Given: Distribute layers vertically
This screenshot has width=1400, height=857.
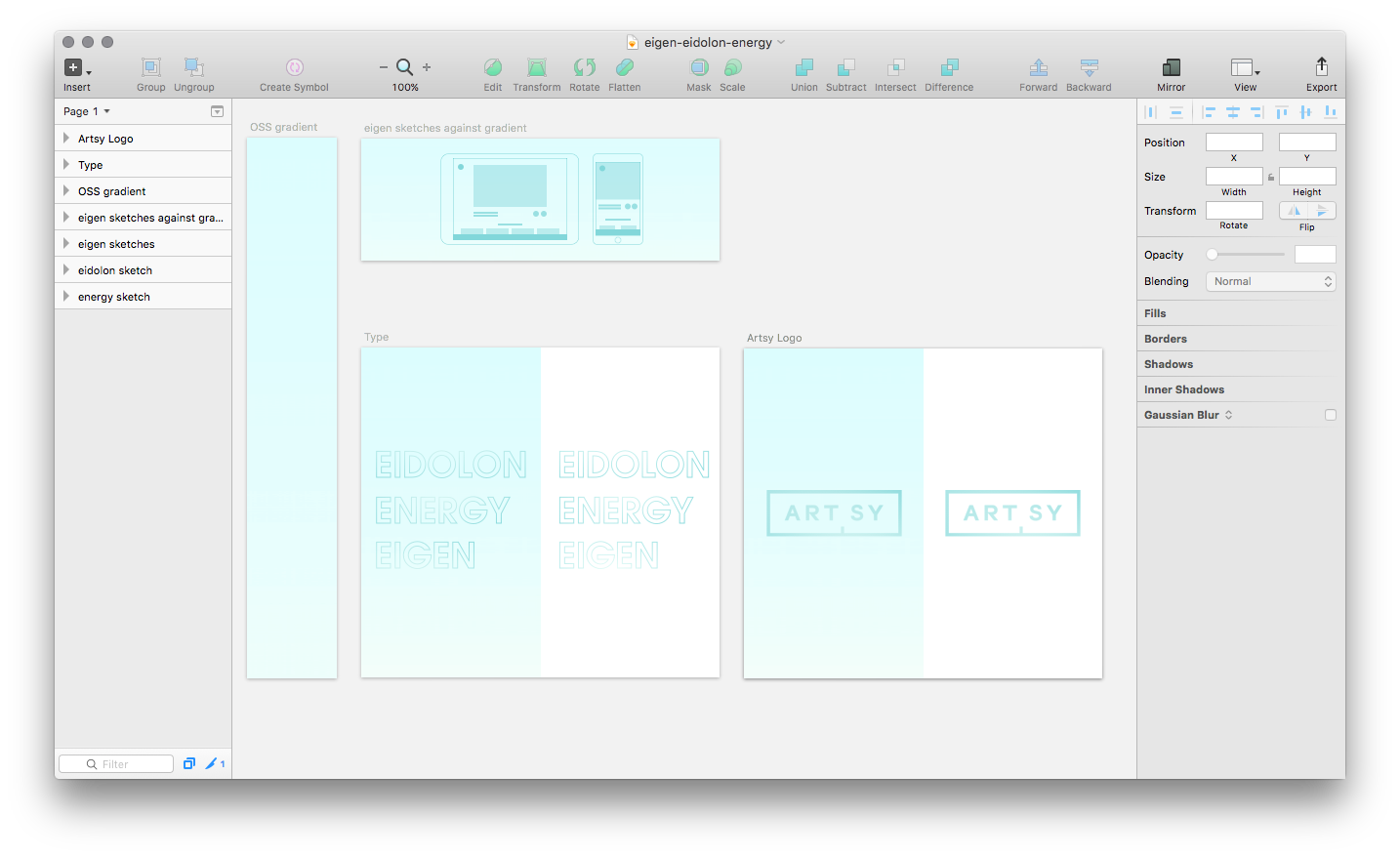Looking at the screenshot, I should click(1176, 112).
